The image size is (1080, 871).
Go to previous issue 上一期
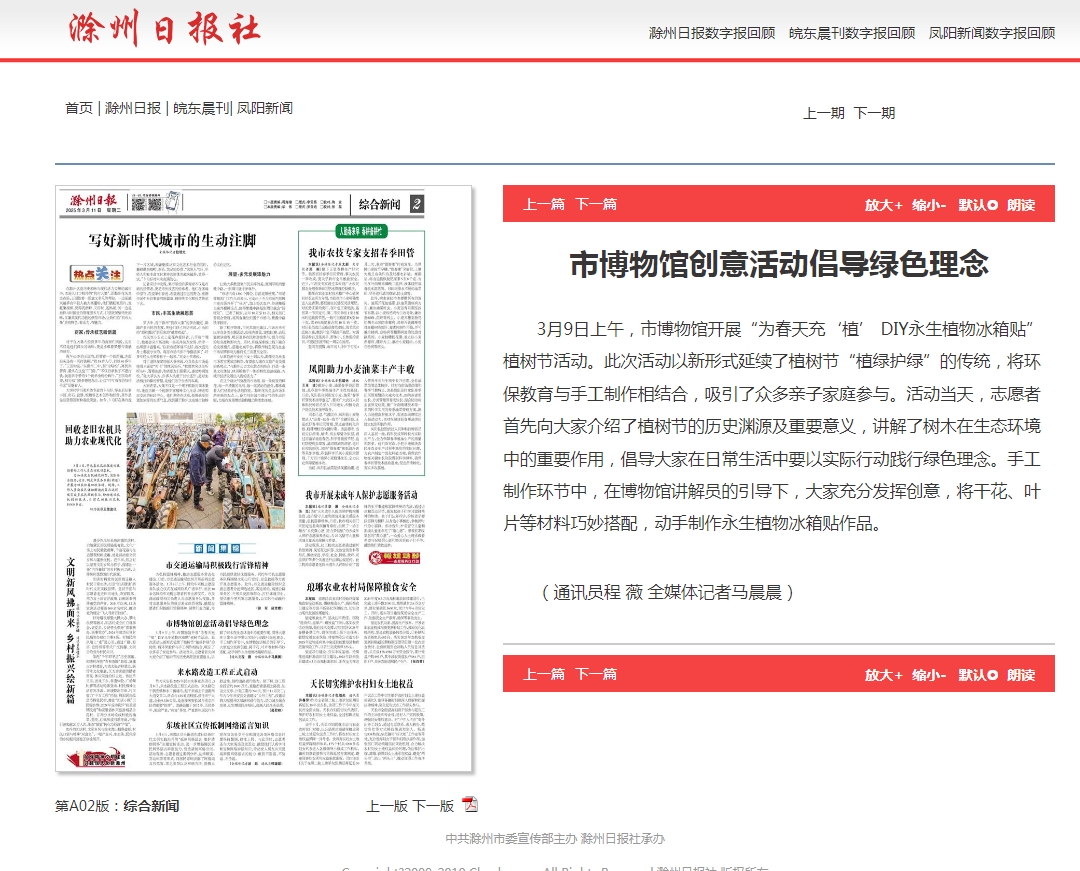pyautogui.click(x=824, y=113)
